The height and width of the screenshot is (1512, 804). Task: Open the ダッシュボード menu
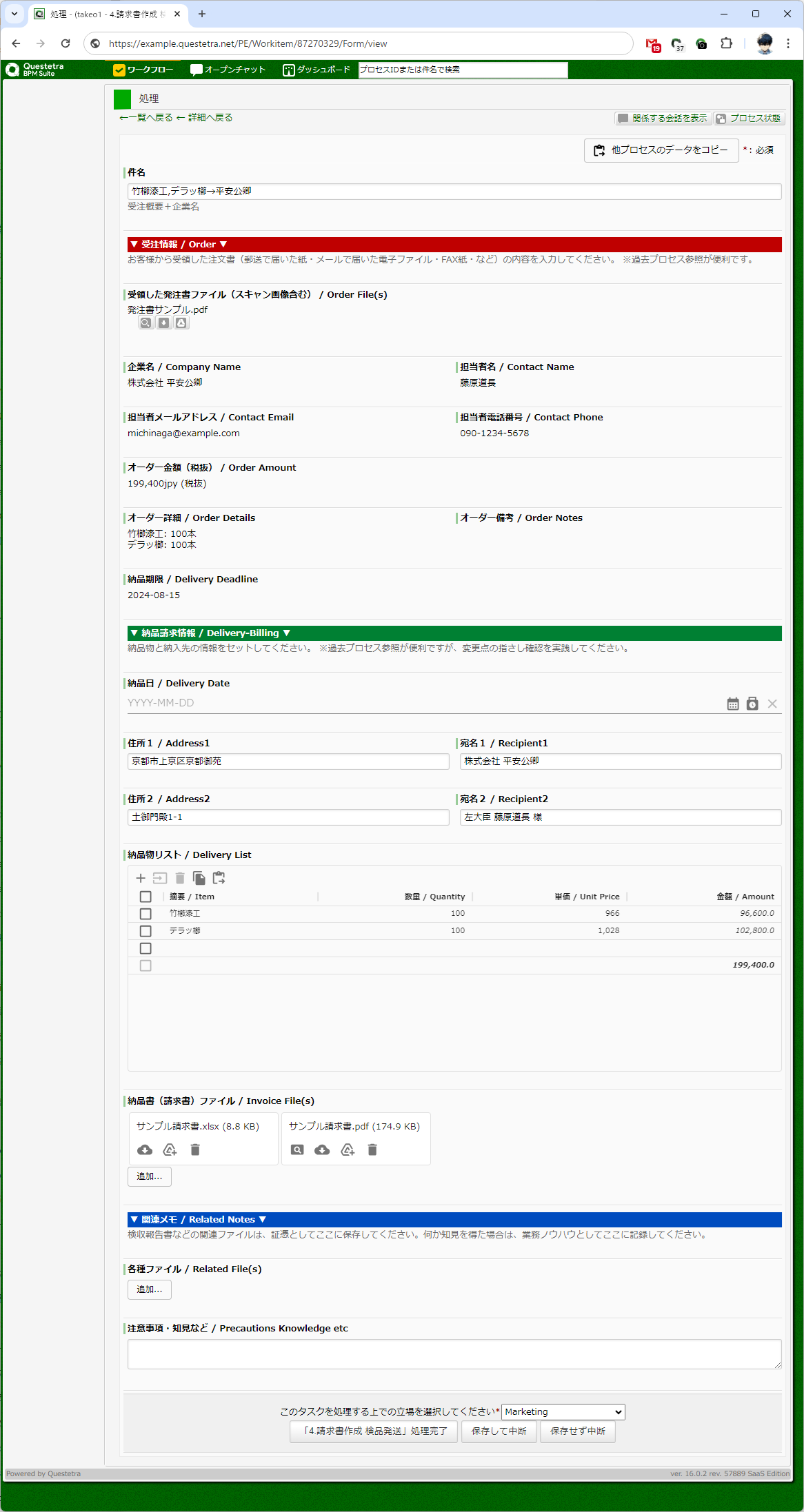click(x=316, y=70)
